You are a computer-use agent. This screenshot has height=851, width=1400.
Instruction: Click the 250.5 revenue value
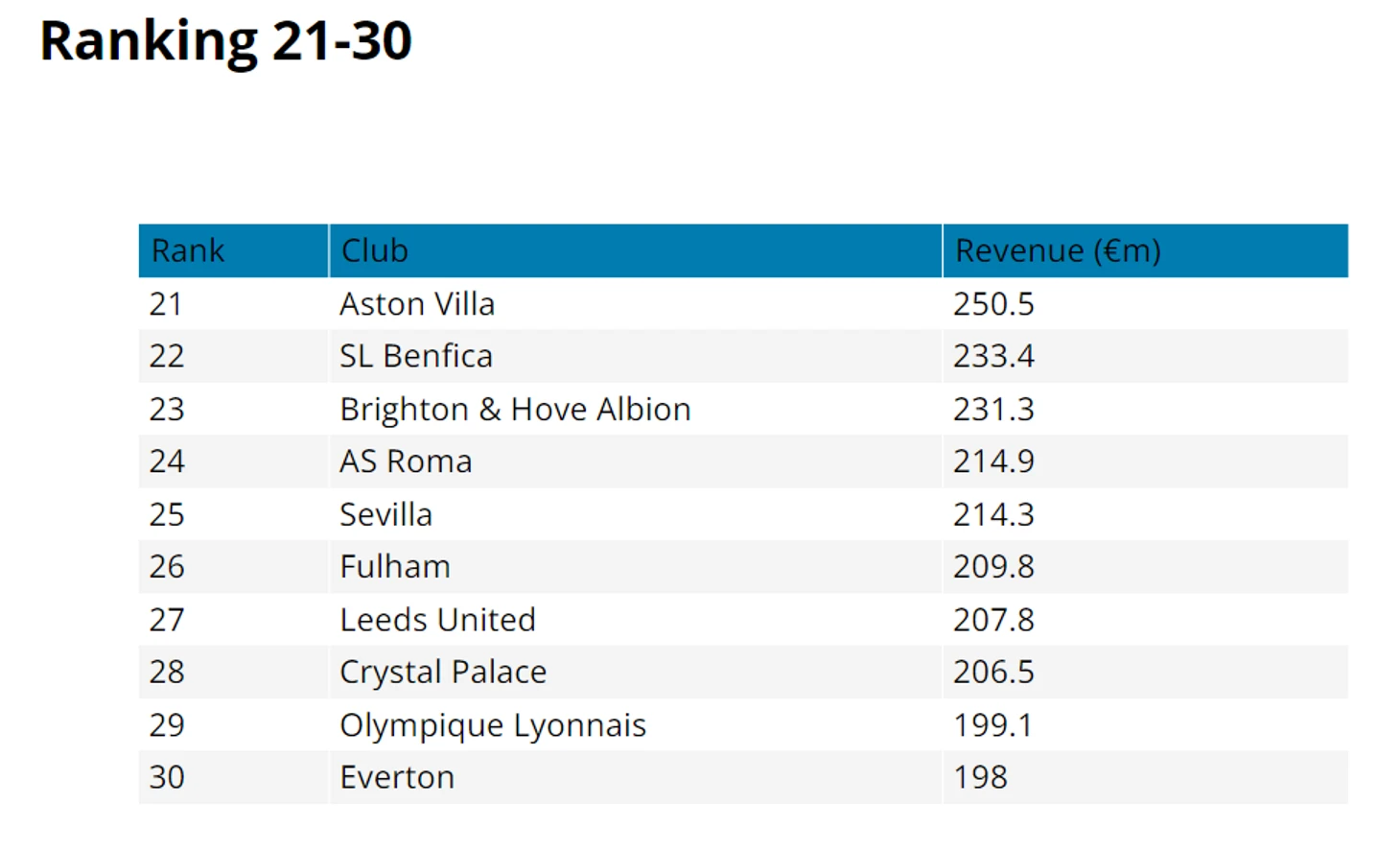(993, 304)
